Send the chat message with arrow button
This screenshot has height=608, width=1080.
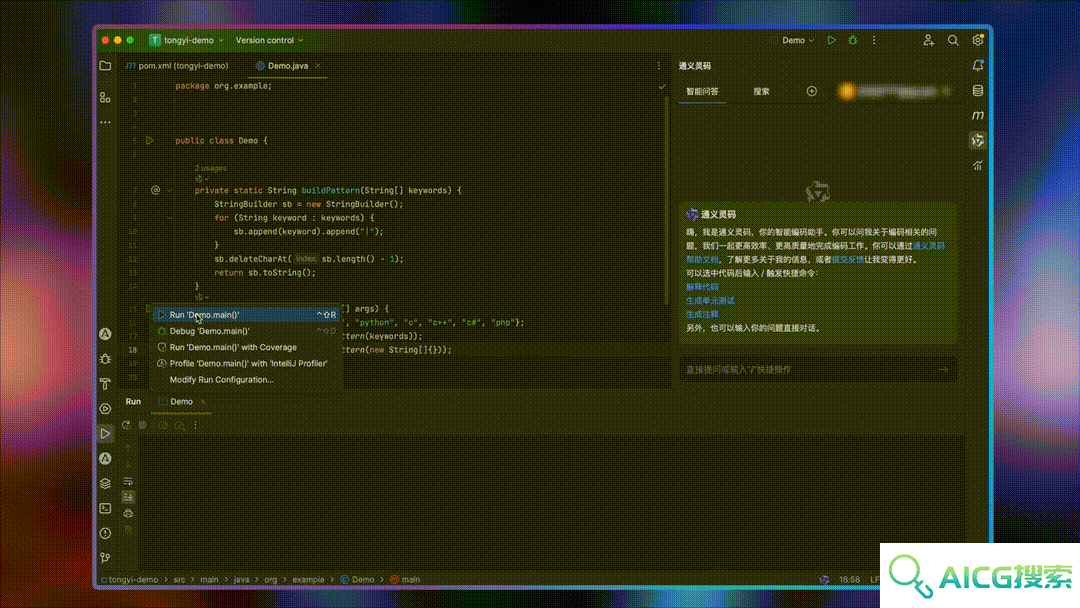click(x=944, y=370)
